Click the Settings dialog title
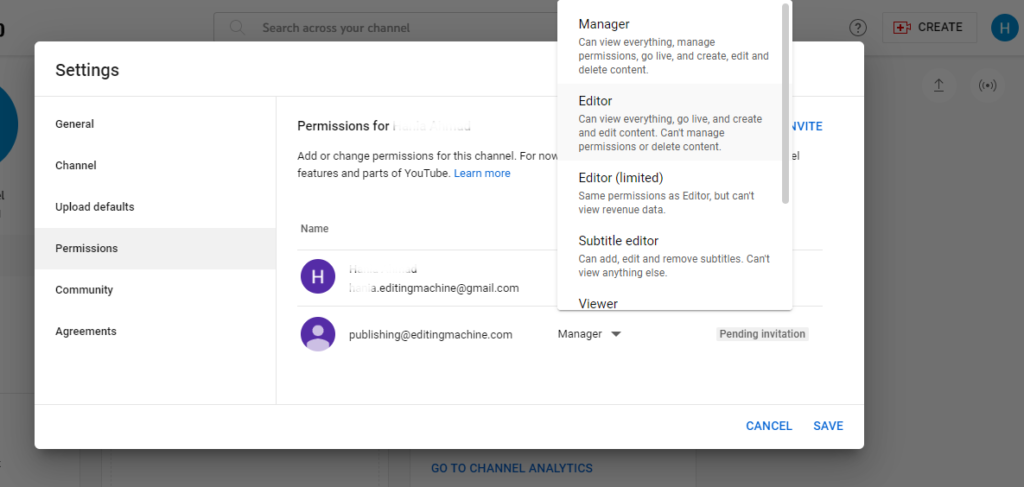The height and width of the screenshot is (487, 1024). tap(87, 71)
